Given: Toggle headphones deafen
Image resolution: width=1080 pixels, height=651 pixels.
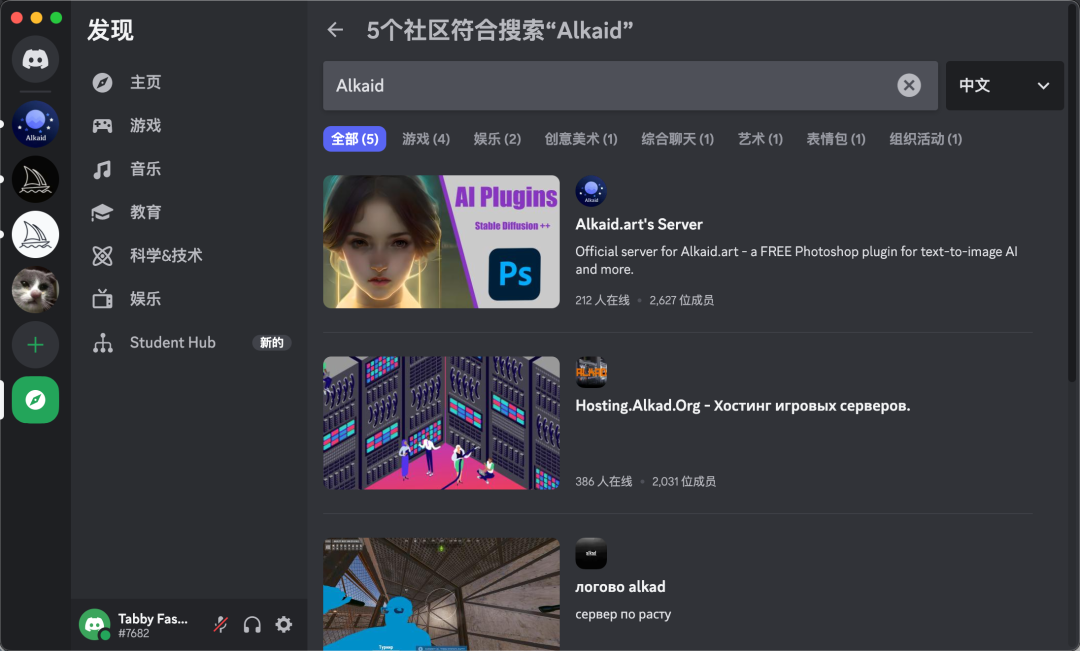Looking at the screenshot, I should tap(252, 625).
